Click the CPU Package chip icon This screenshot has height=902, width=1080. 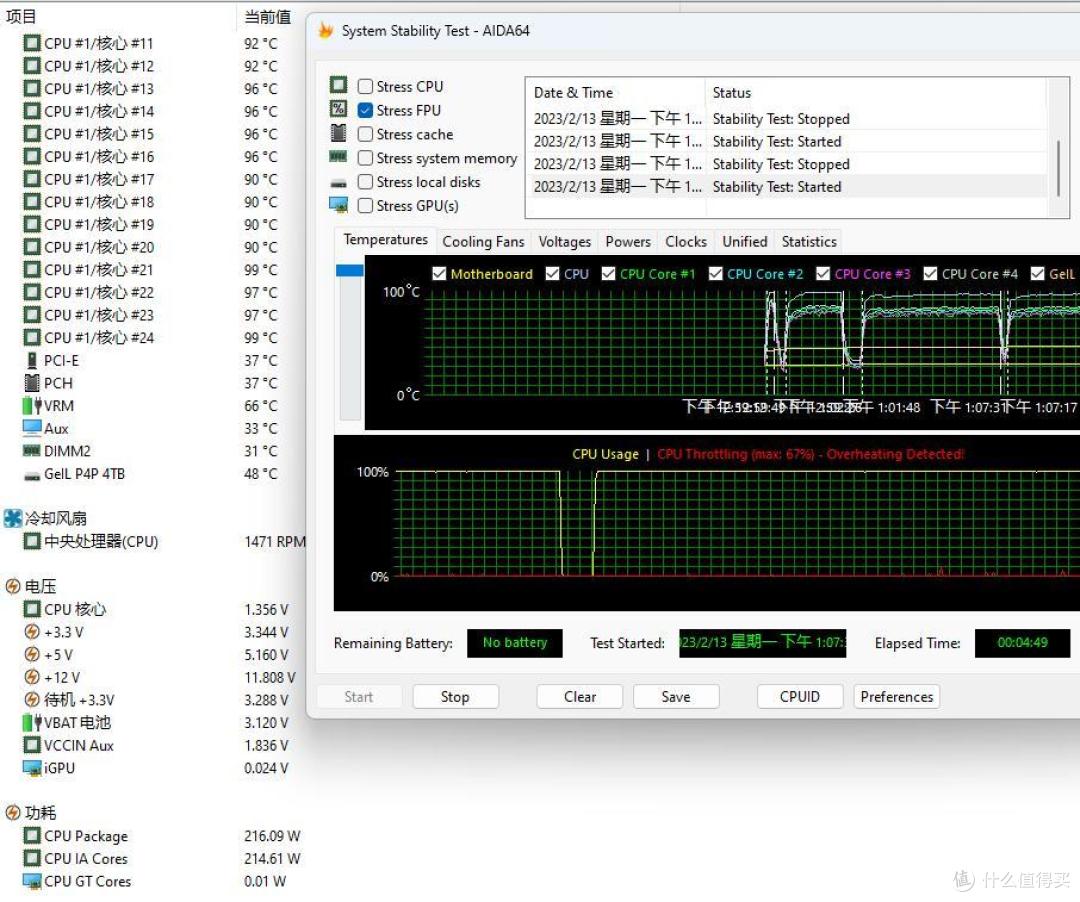tap(32, 835)
